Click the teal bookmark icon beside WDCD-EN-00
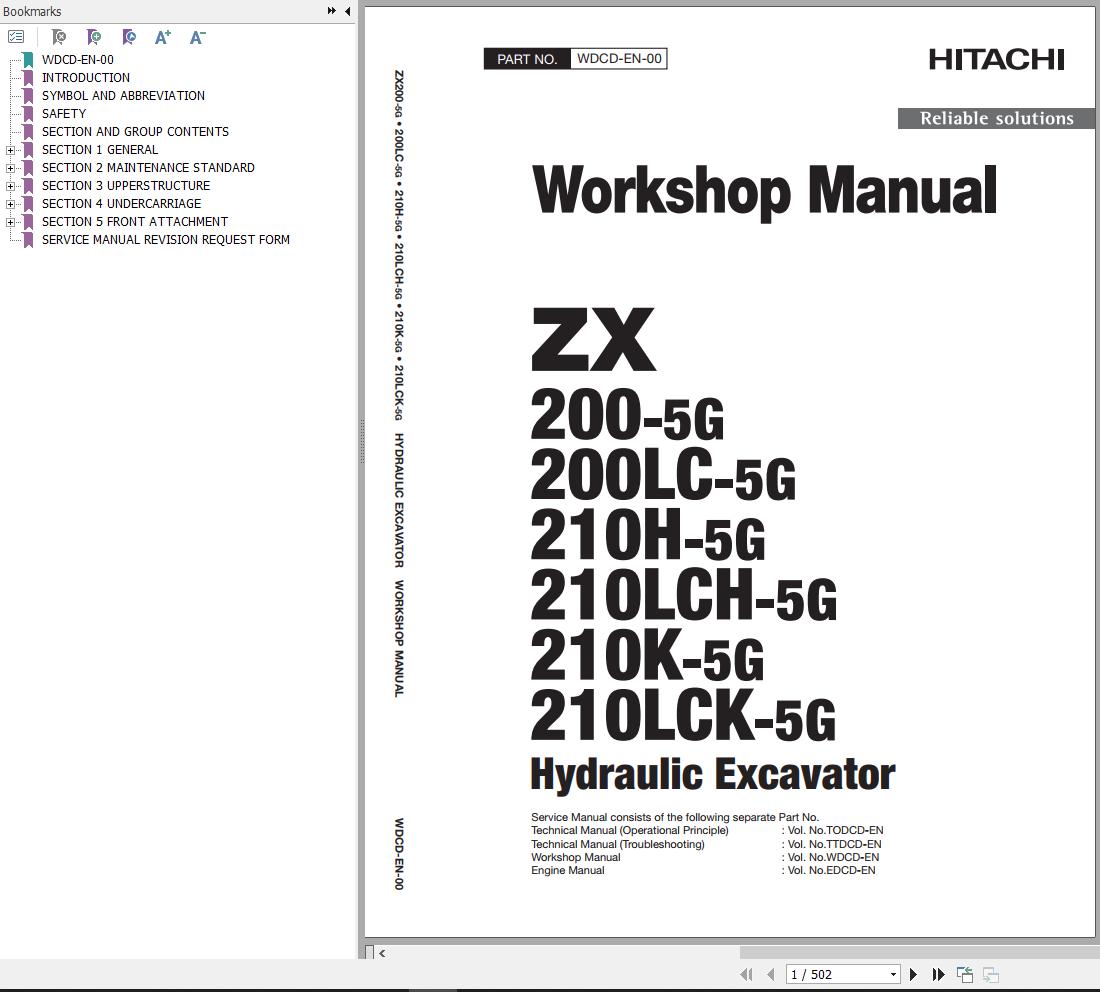Image resolution: width=1100 pixels, height=992 pixels. point(28,60)
